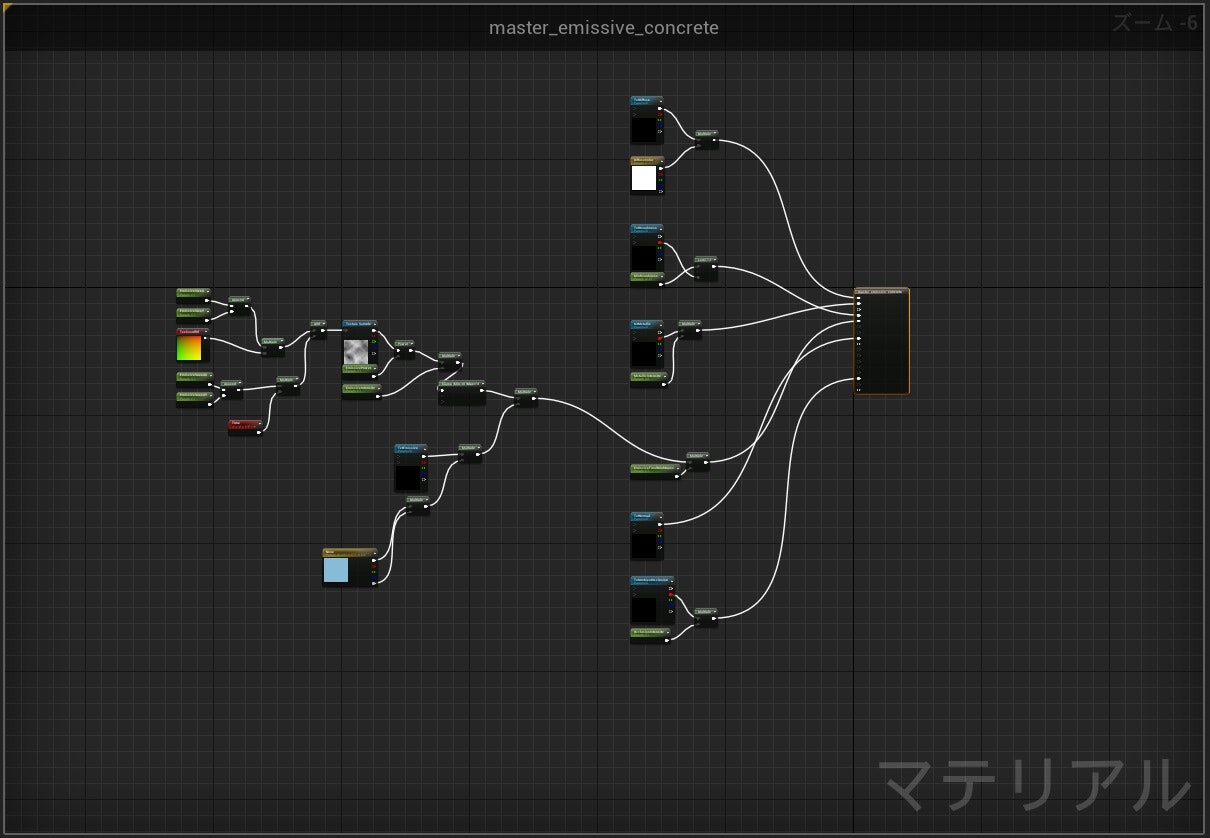
Task: Select the multiply node fed by the white color node
Action: pyautogui.click(x=707, y=140)
